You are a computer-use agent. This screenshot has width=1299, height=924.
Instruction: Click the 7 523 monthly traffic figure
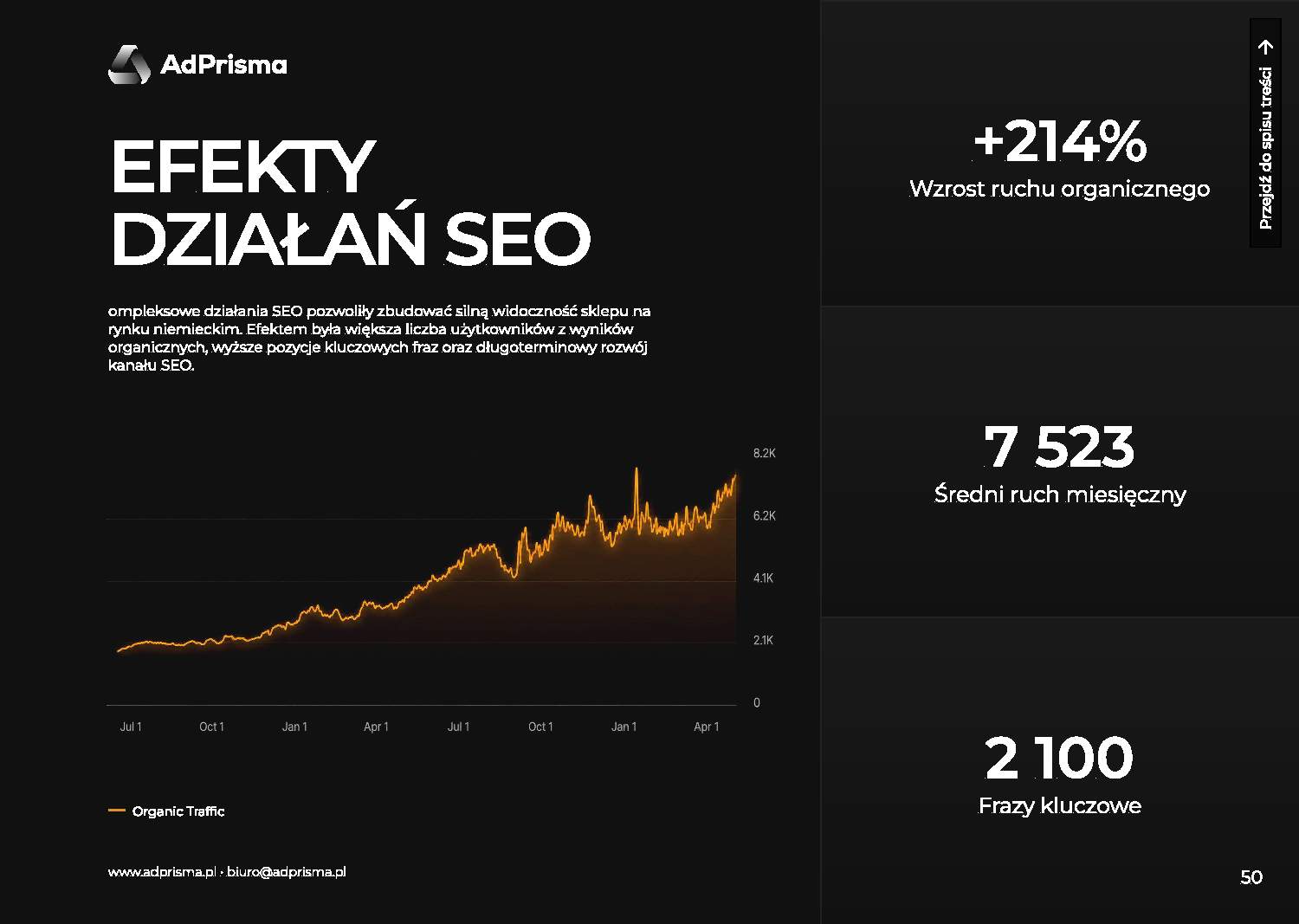coord(1059,447)
